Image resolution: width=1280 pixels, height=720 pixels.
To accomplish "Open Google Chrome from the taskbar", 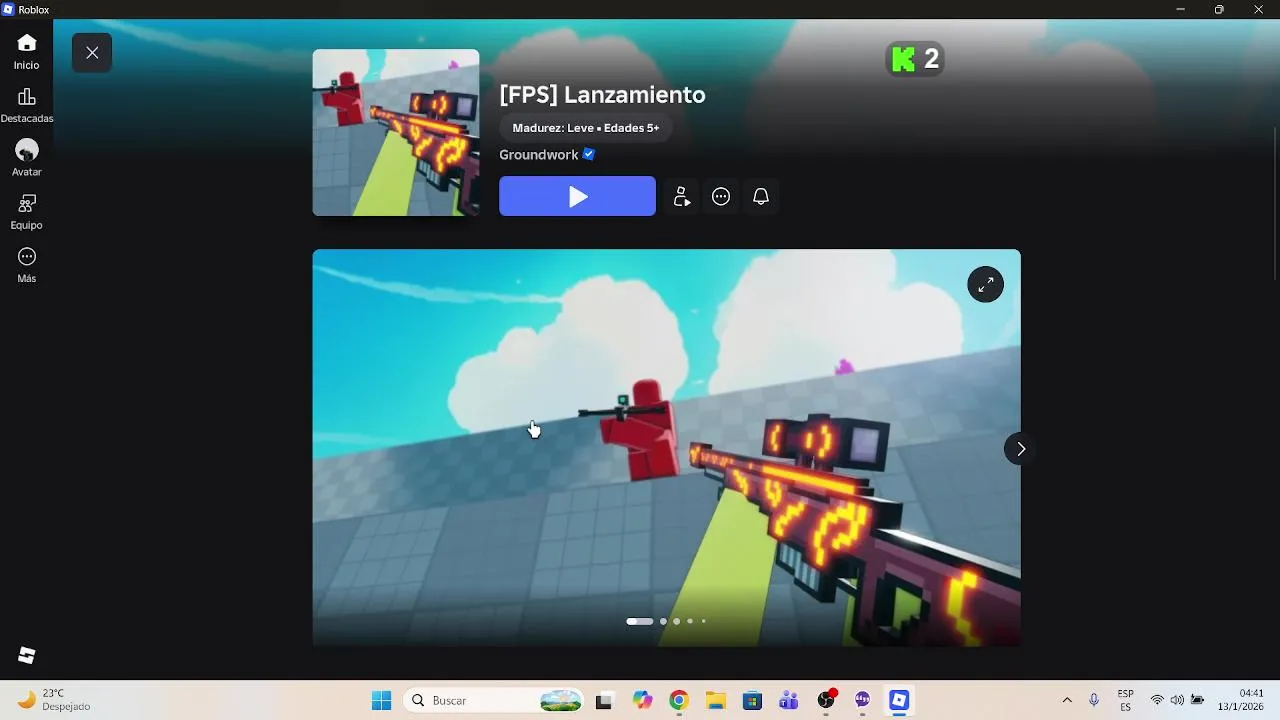I will pos(679,701).
